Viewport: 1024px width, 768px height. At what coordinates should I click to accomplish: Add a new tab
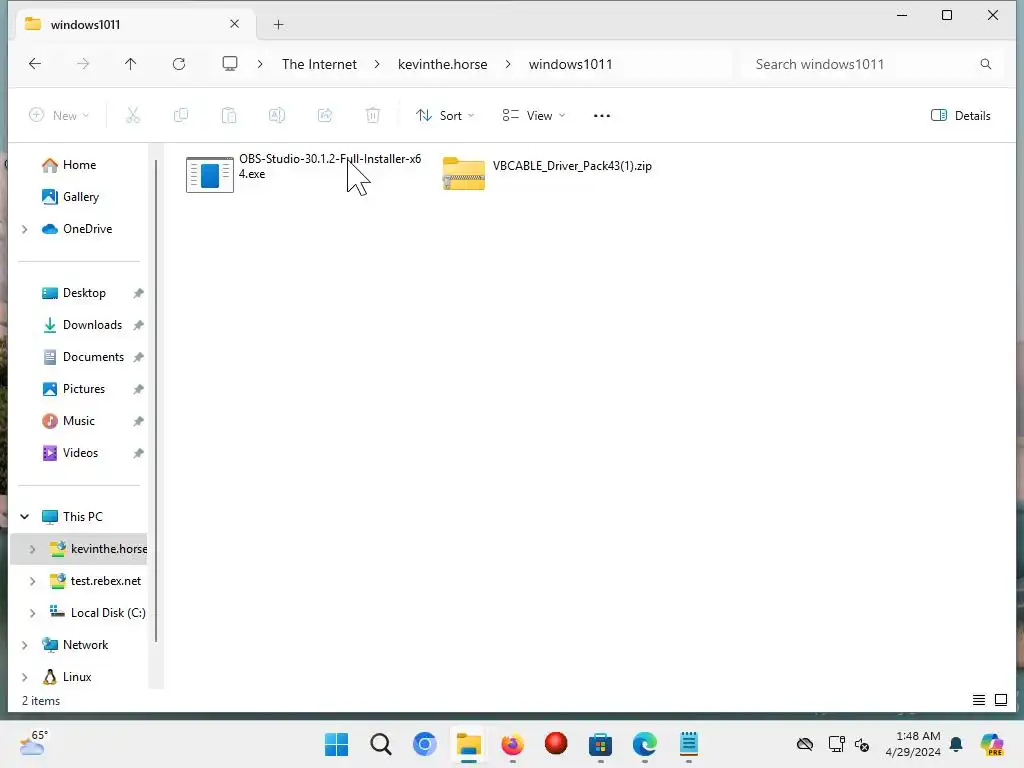[x=278, y=25]
